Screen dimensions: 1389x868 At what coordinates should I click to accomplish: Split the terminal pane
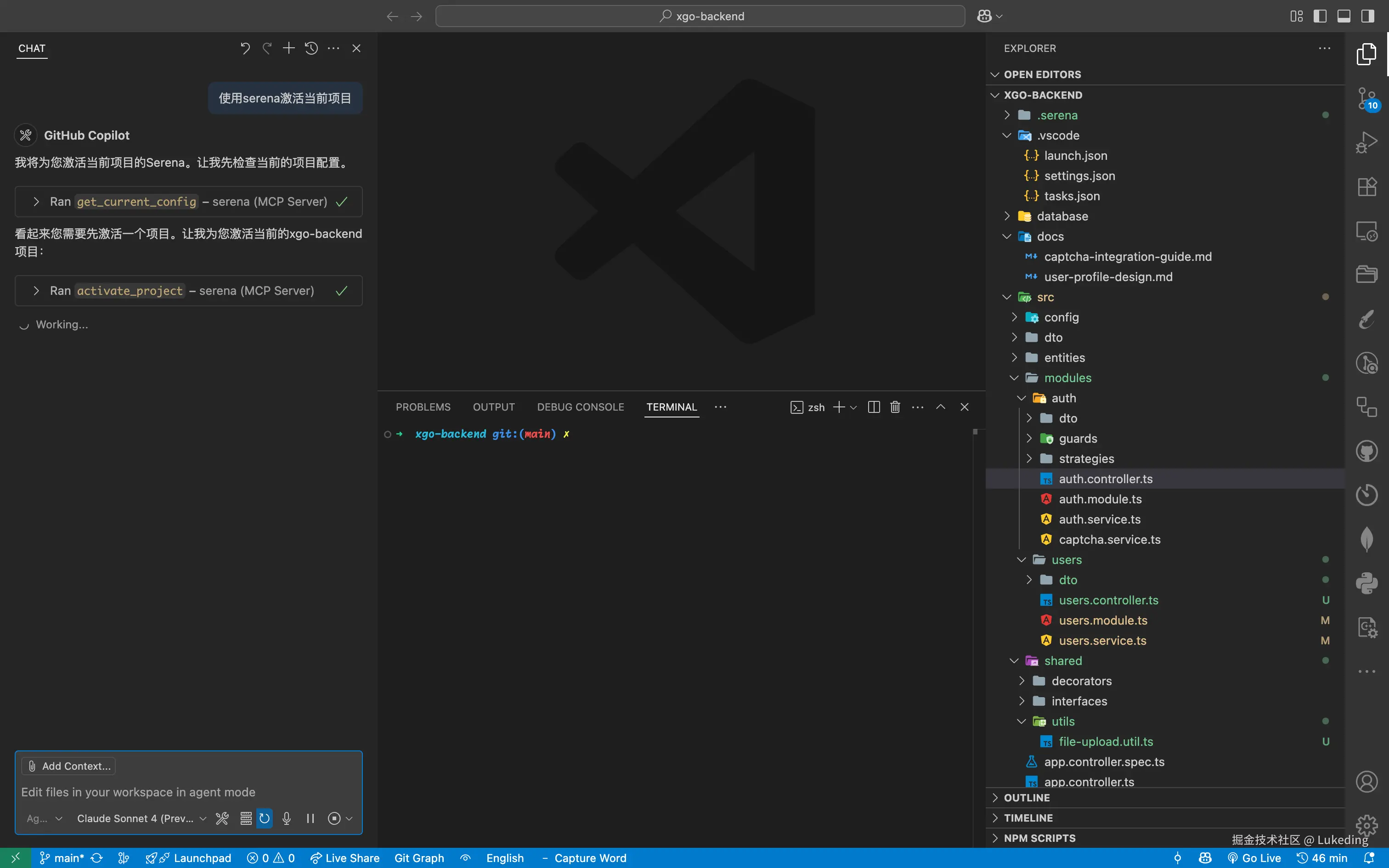click(x=874, y=407)
